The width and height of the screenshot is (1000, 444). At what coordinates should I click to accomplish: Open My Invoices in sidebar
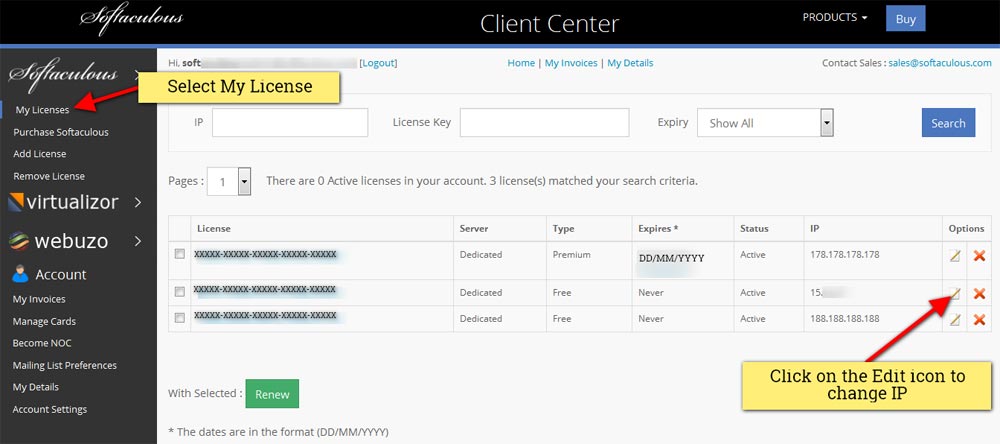tap(39, 299)
